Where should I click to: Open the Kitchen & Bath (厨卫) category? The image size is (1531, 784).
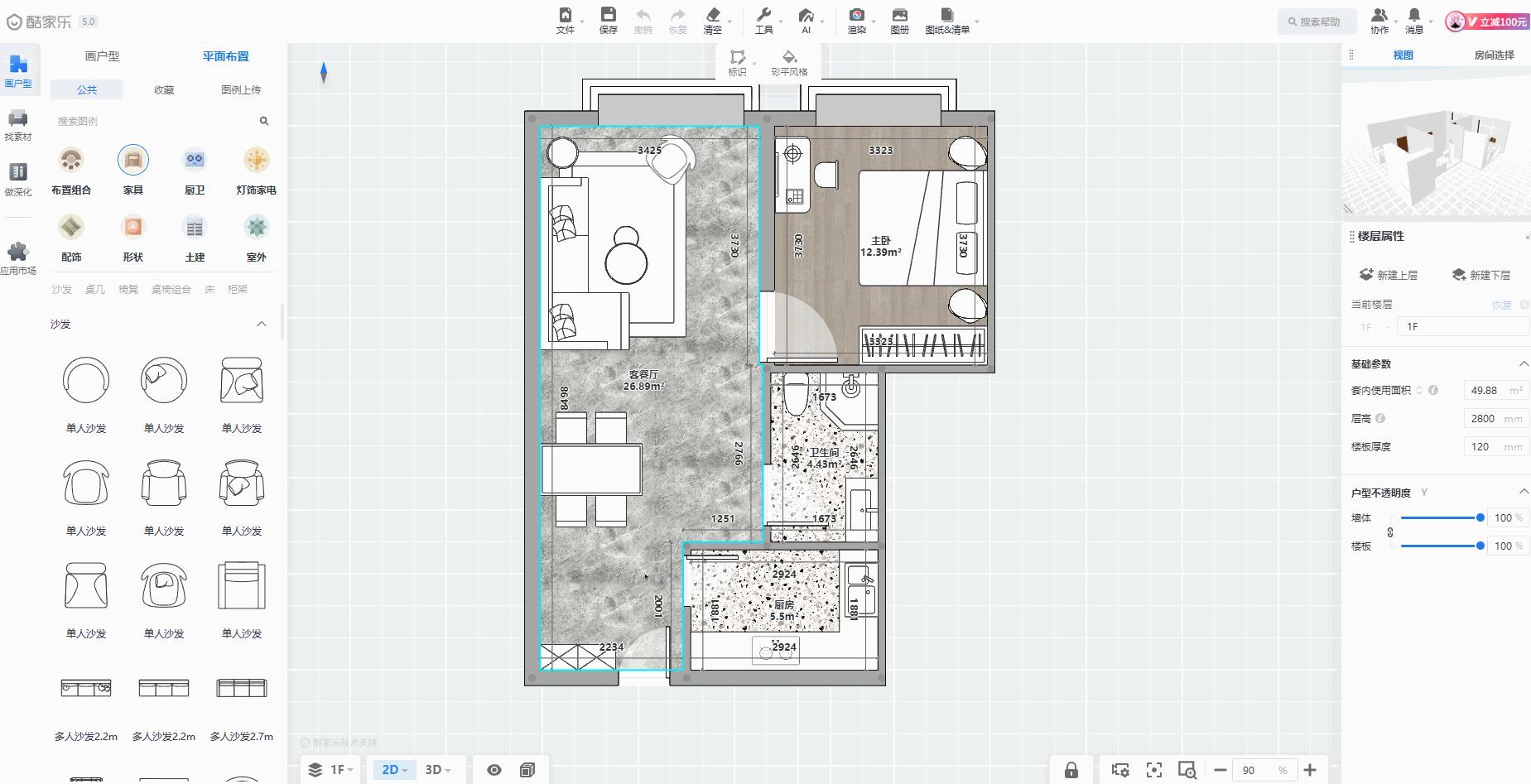point(195,160)
